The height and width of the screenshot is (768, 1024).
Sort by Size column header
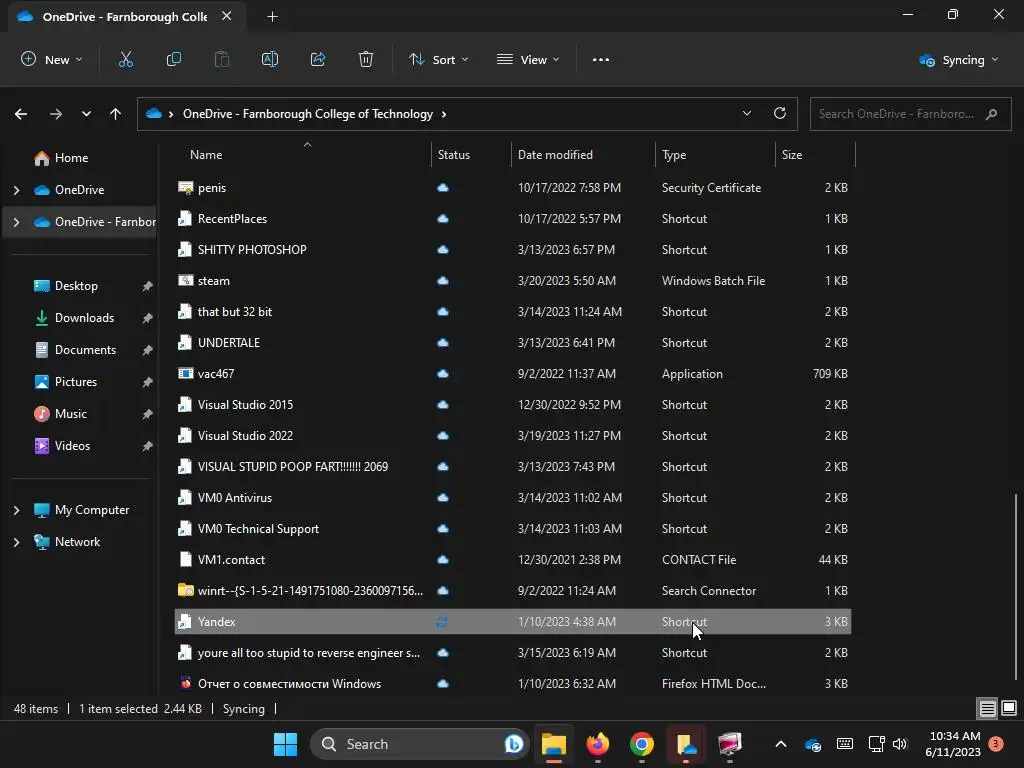click(792, 155)
